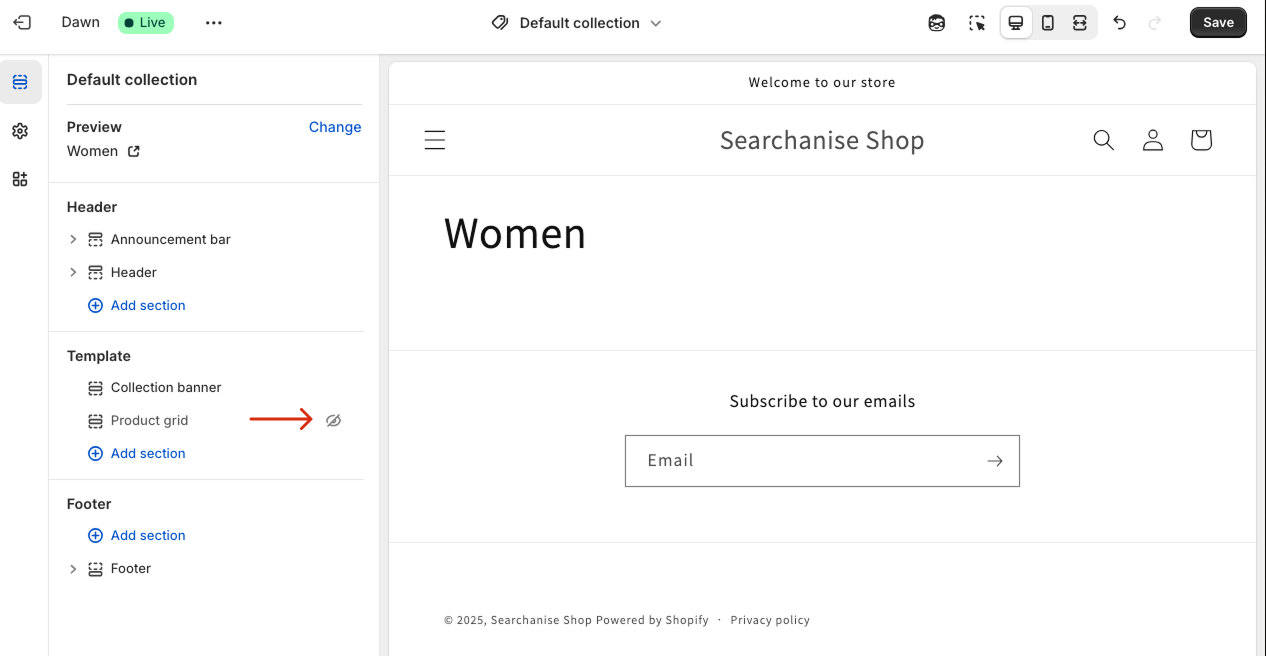1266x656 pixels.
Task: Expand the Header section tree item
Action: click(x=73, y=272)
